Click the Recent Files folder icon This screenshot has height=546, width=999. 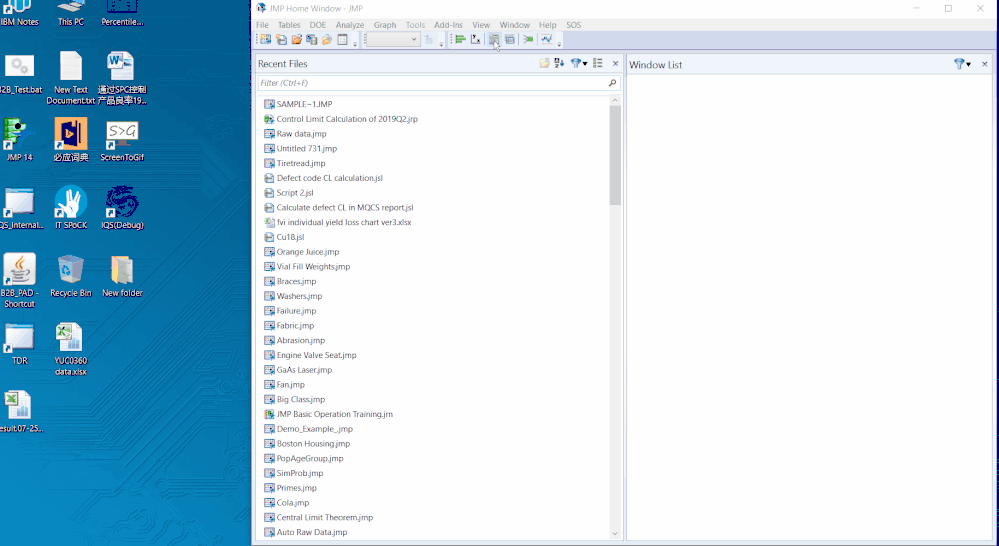click(x=544, y=63)
